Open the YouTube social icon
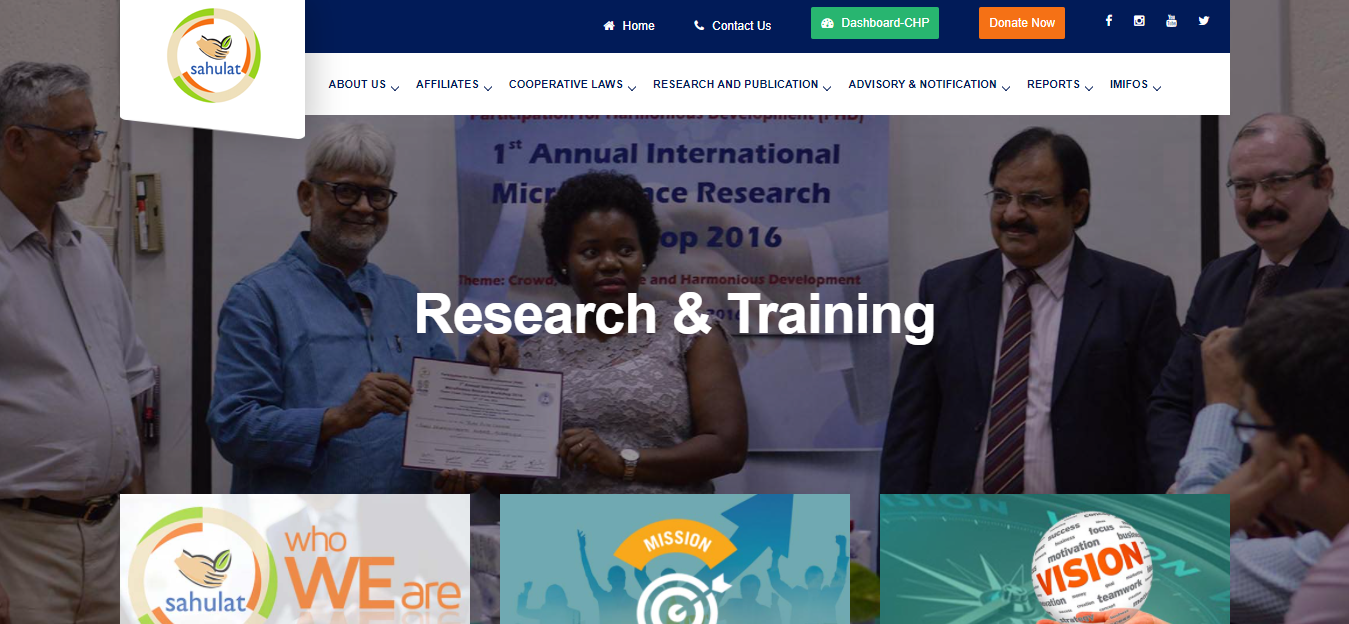Viewport: 1349px width, 624px height. (1171, 21)
